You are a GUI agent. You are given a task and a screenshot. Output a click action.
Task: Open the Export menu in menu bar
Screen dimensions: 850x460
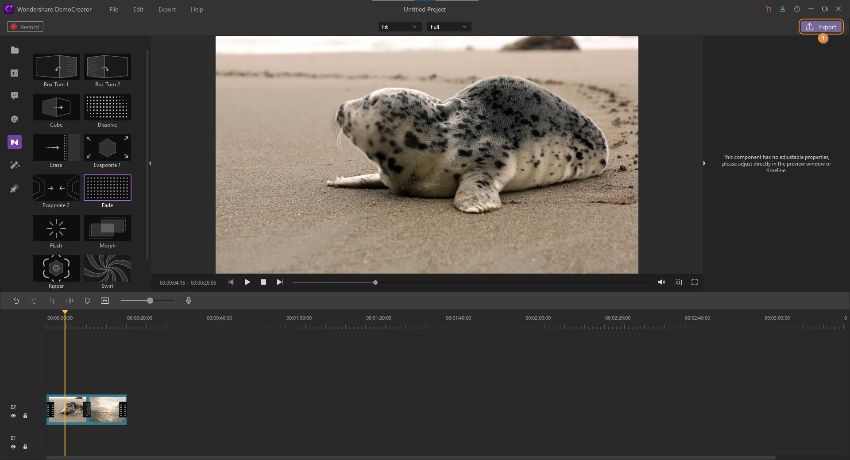tap(167, 9)
